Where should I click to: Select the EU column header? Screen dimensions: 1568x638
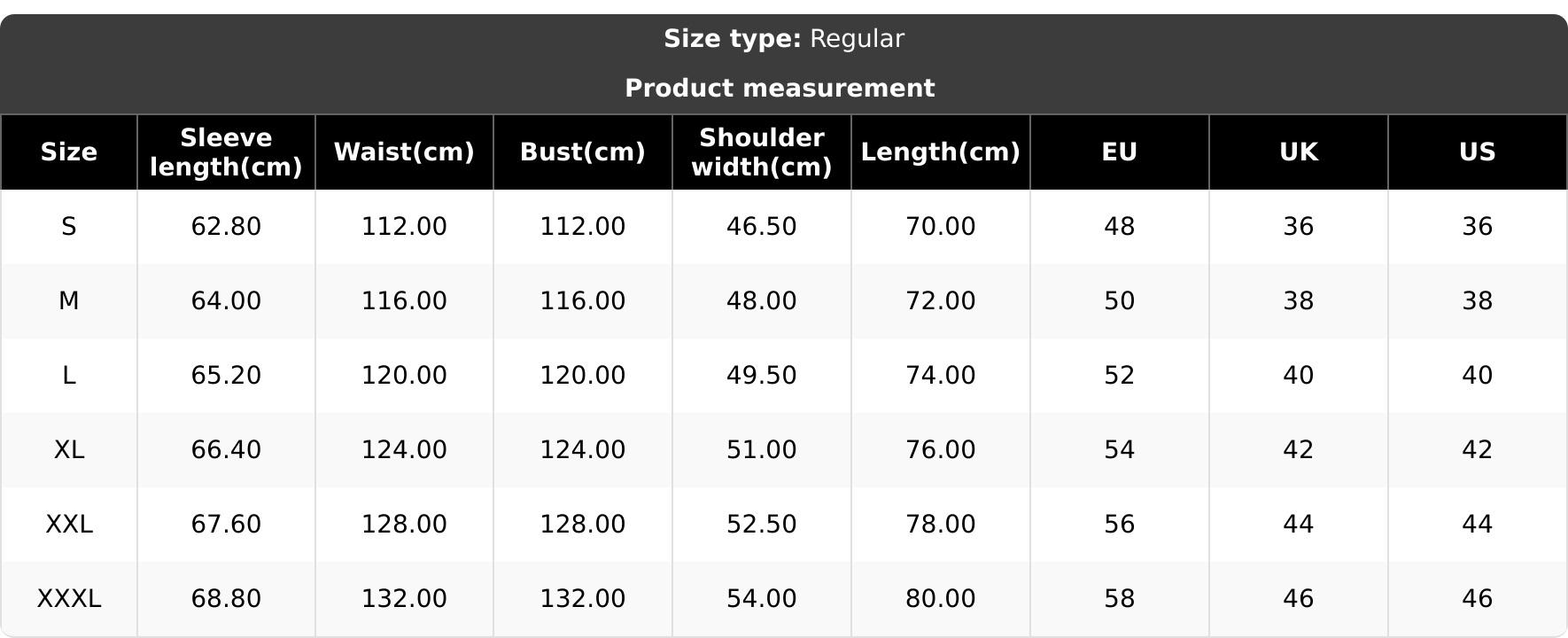(x=1119, y=152)
